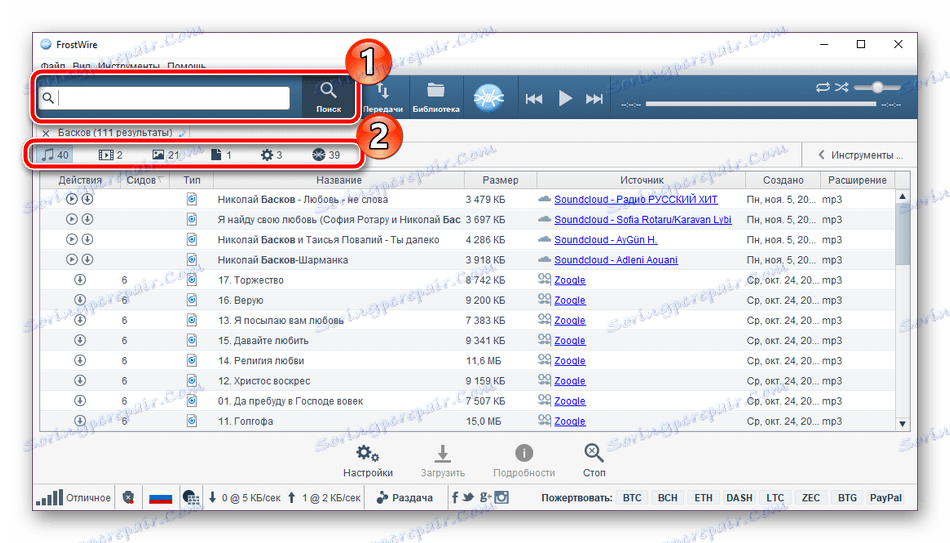Screen dimensions: 950x543
Task: Open the Передачи transfers view
Action: [x=382, y=98]
